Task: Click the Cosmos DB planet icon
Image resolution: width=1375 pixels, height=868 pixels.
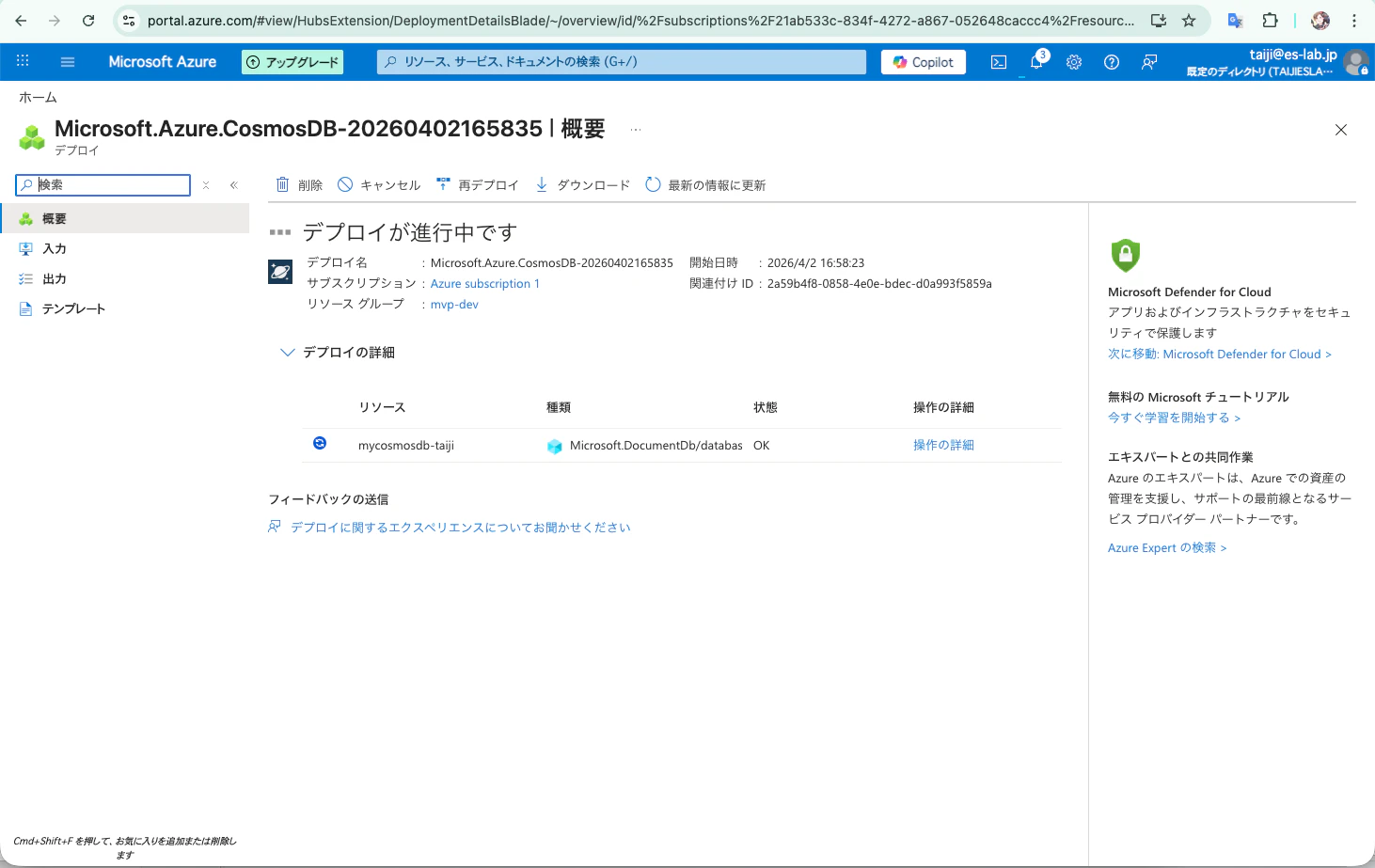Action: pos(280,272)
